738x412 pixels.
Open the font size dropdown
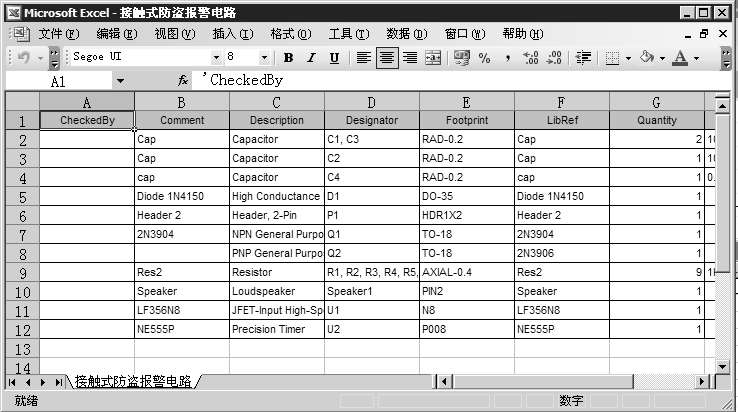pyautogui.click(x=264, y=57)
